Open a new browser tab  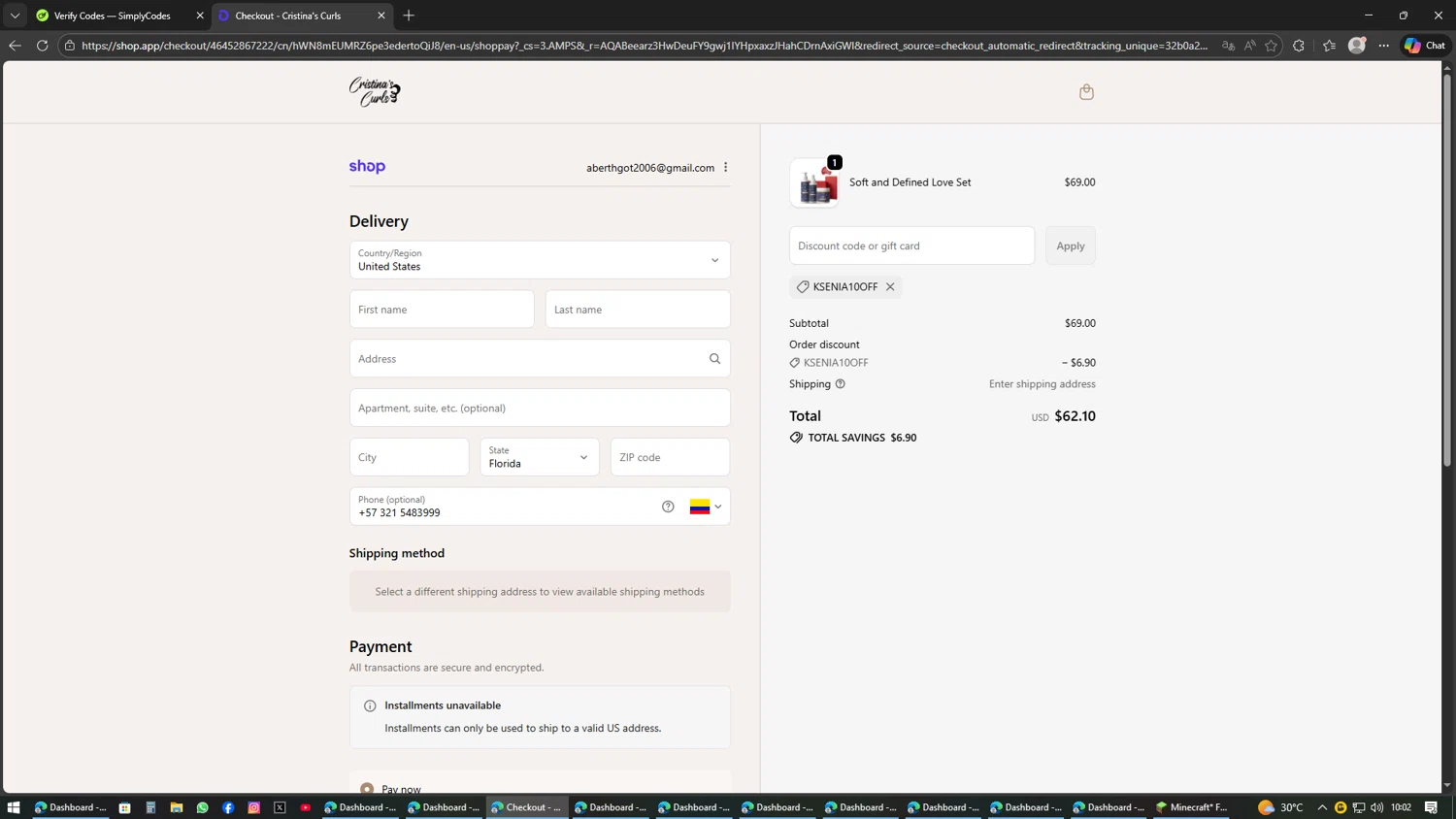pos(409,16)
